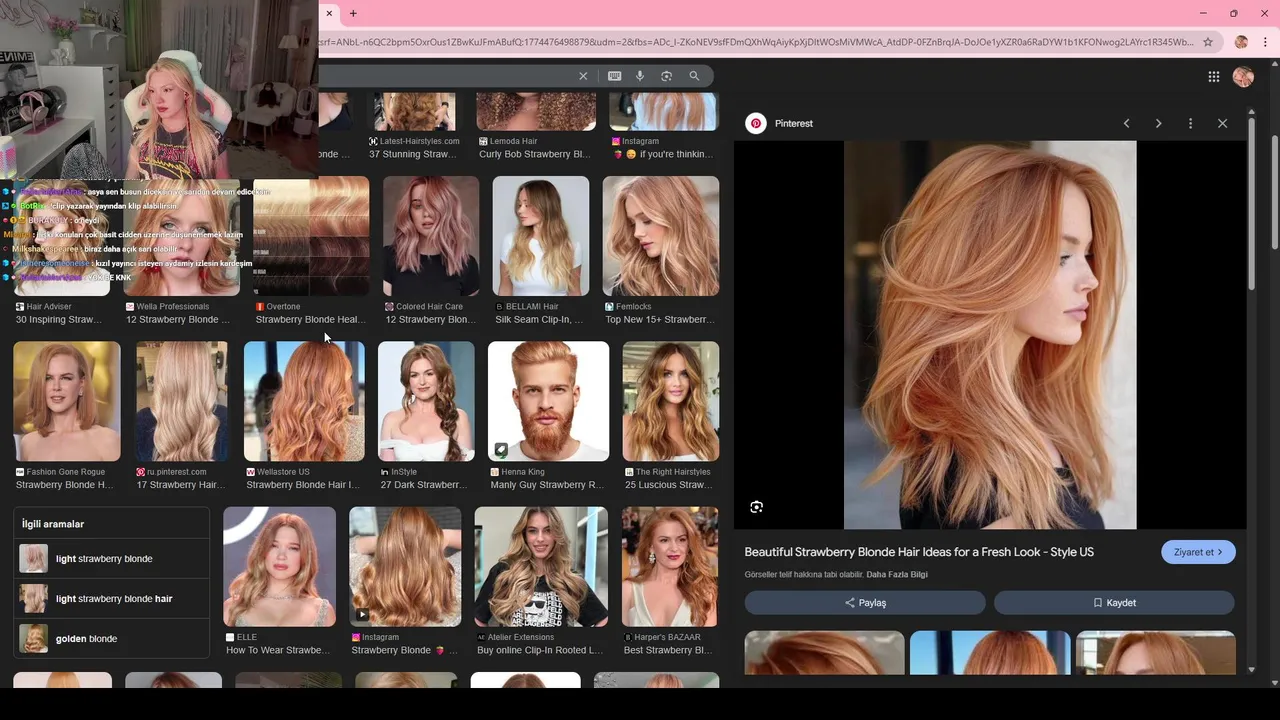This screenshot has height=720, width=1280.
Task: Search by image with Google Lens
Action: tap(667, 76)
